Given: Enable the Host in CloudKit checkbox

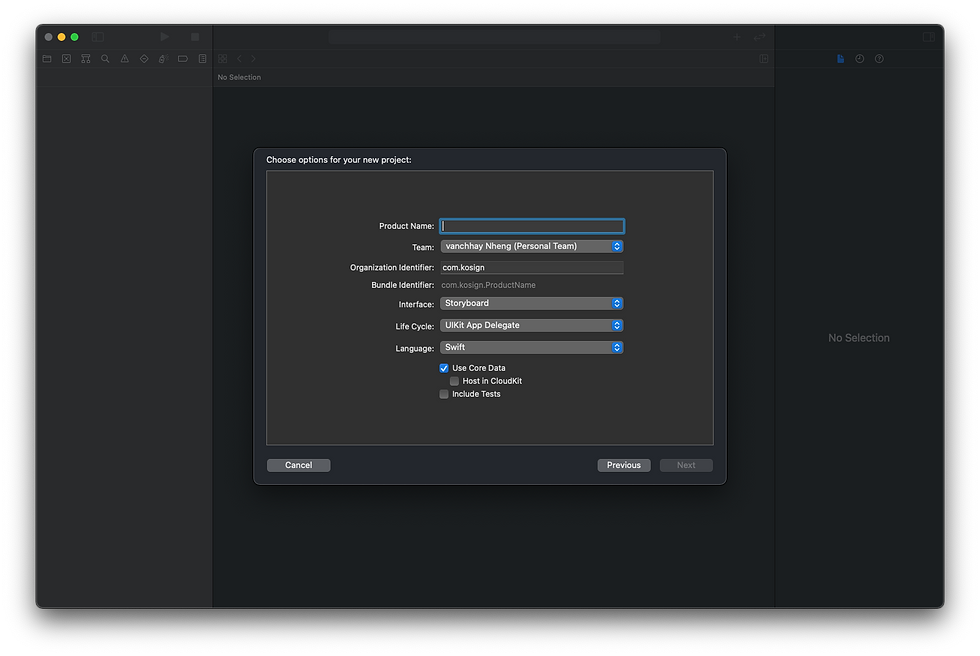Looking at the screenshot, I should [454, 381].
